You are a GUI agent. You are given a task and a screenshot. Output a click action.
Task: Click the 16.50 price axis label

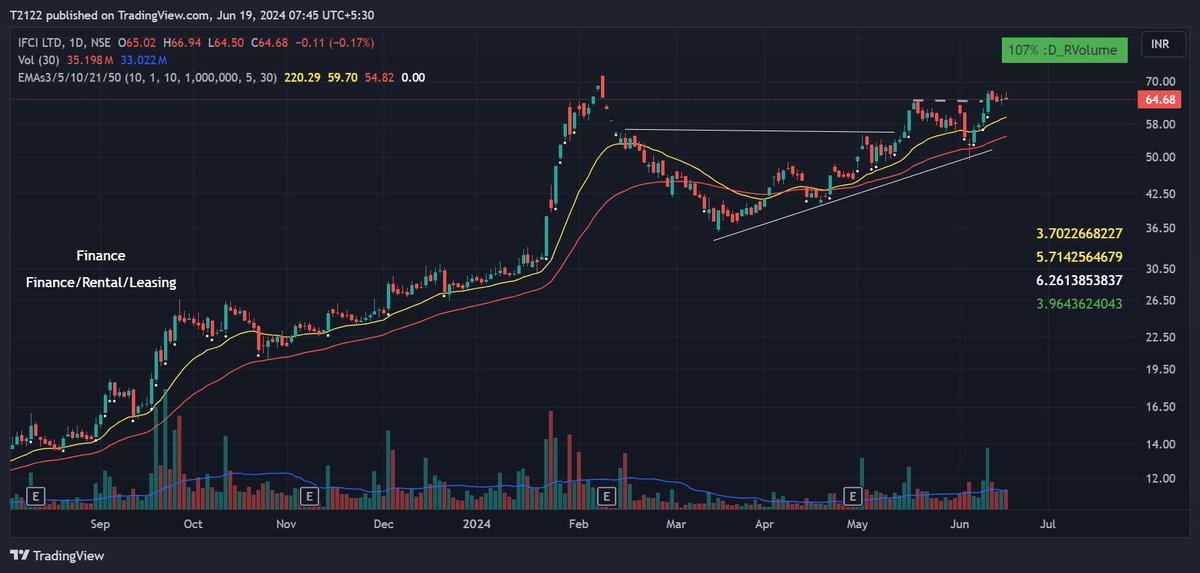pyautogui.click(x=1160, y=408)
